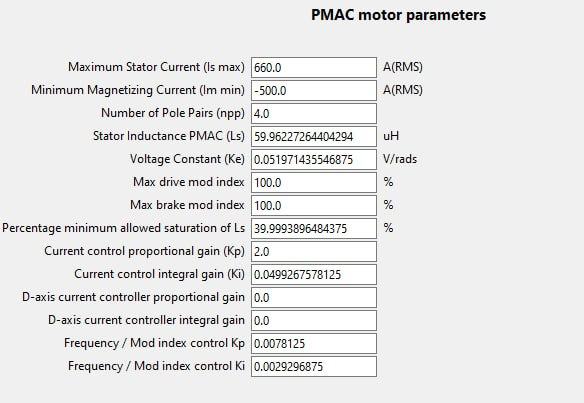Click the Maximum Stator Current input field

point(314,67)
